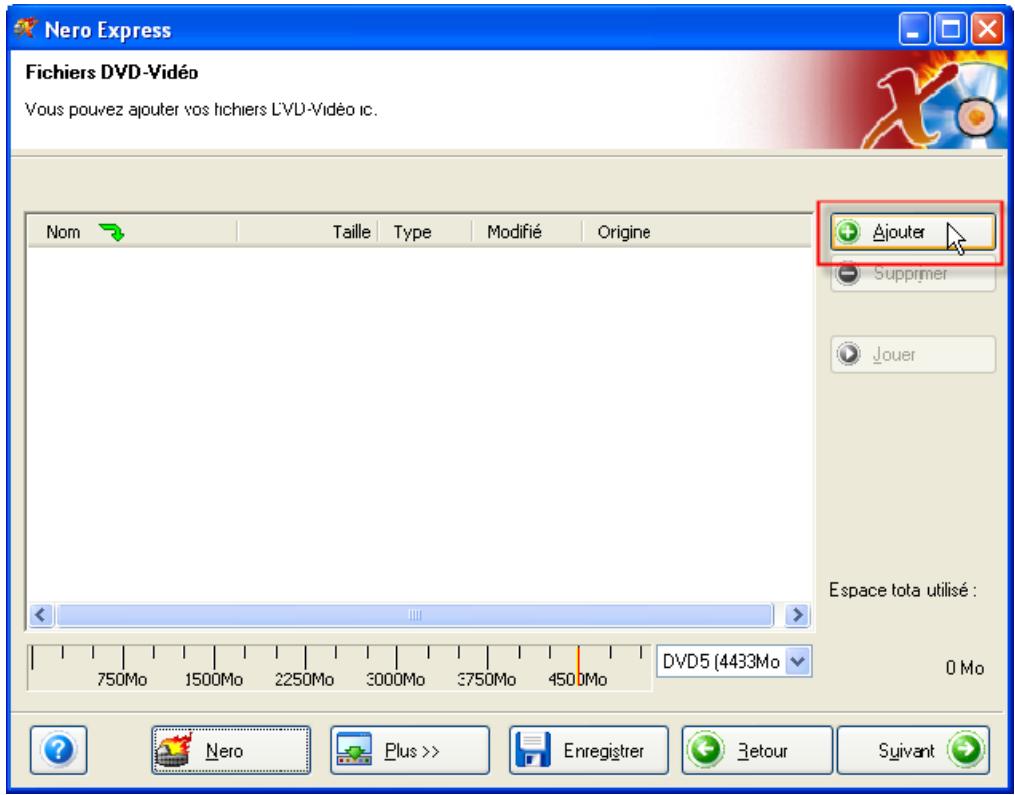Expand extra options with Plus >>
This screenshot has height=795, width=1015.
tap(410, 750)
